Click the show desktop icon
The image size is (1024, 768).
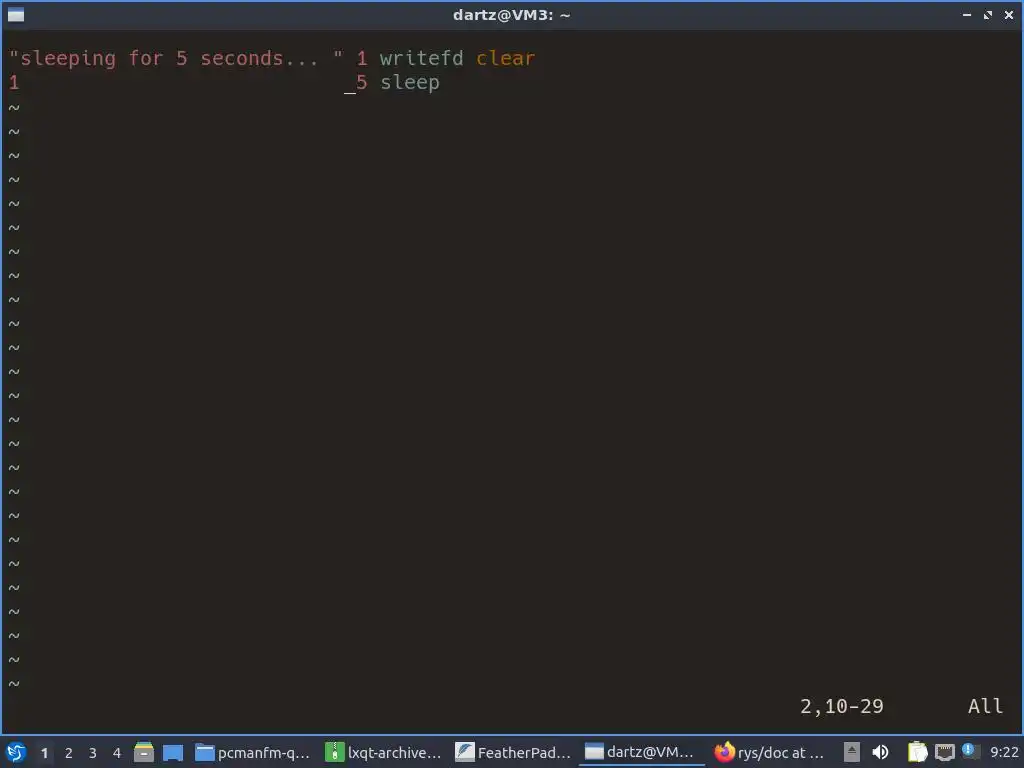tap(172, 752)
